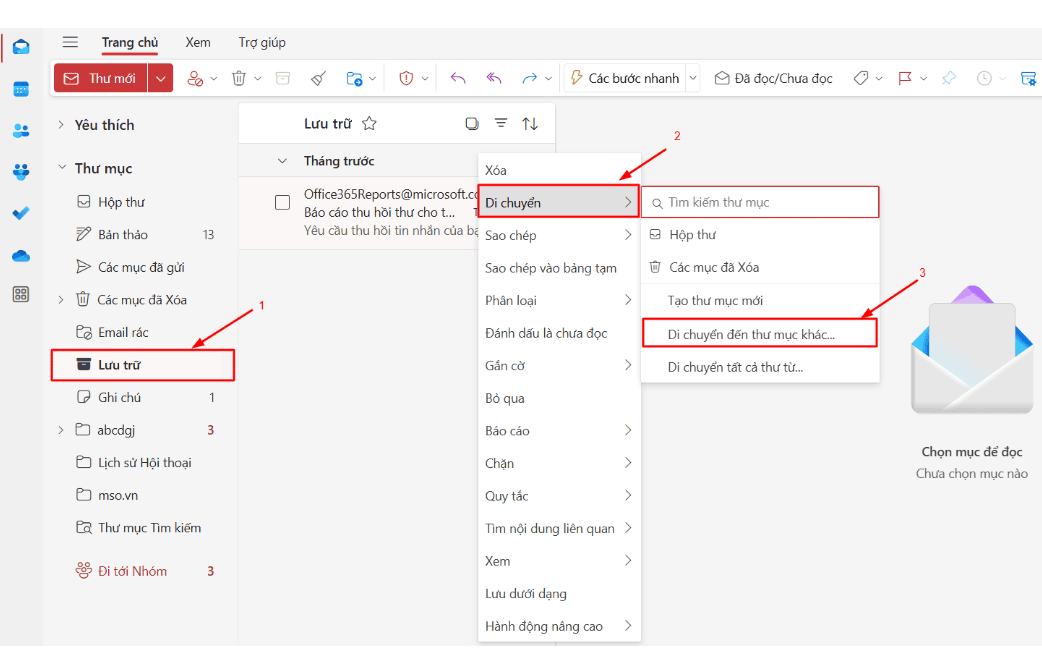Open the mso.vn folder
Viewport: 1042px width, 668px height.
[x=143, y=495]
